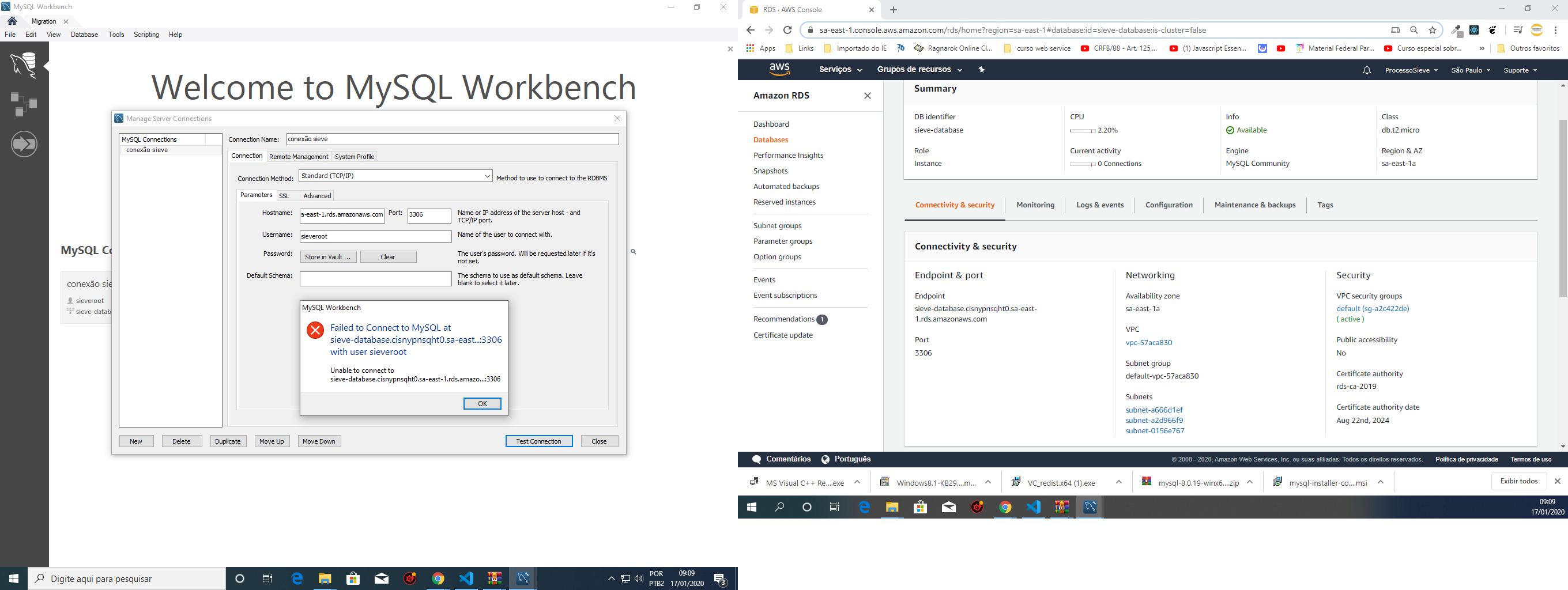Click the Windows search box Digite aqui
The width and height of the screenshot is (1568, 590).
point(127,578)
